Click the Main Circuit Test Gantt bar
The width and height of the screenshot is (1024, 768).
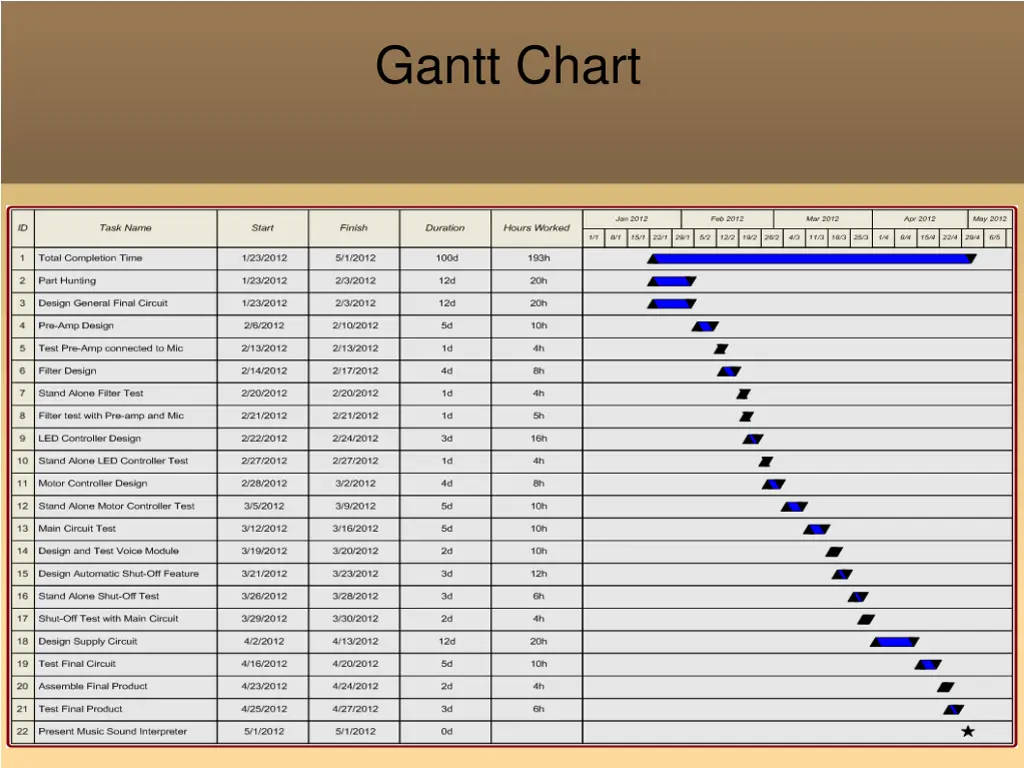[x=817, y=529]
